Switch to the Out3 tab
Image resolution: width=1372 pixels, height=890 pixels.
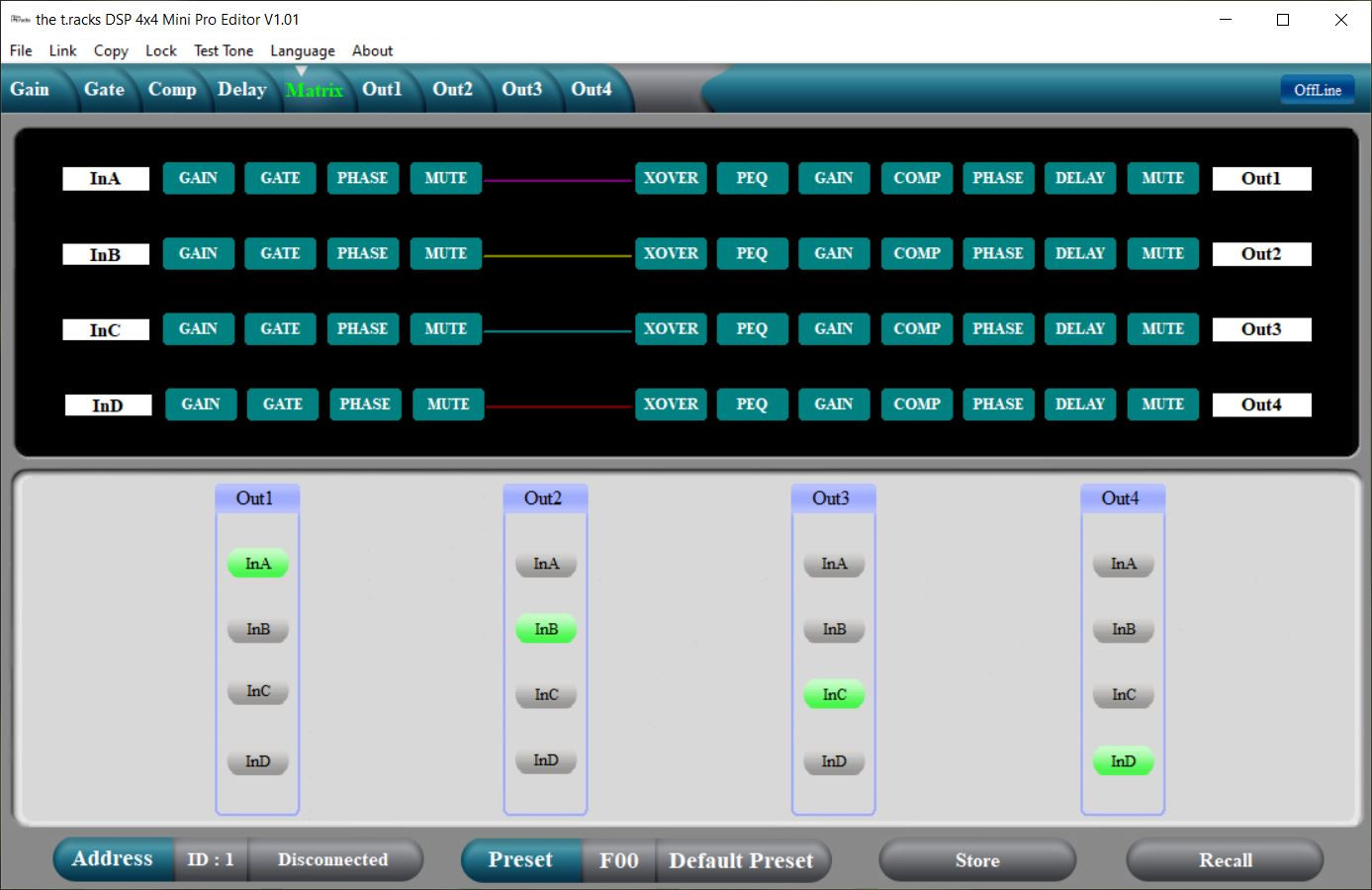click(521, 89)
